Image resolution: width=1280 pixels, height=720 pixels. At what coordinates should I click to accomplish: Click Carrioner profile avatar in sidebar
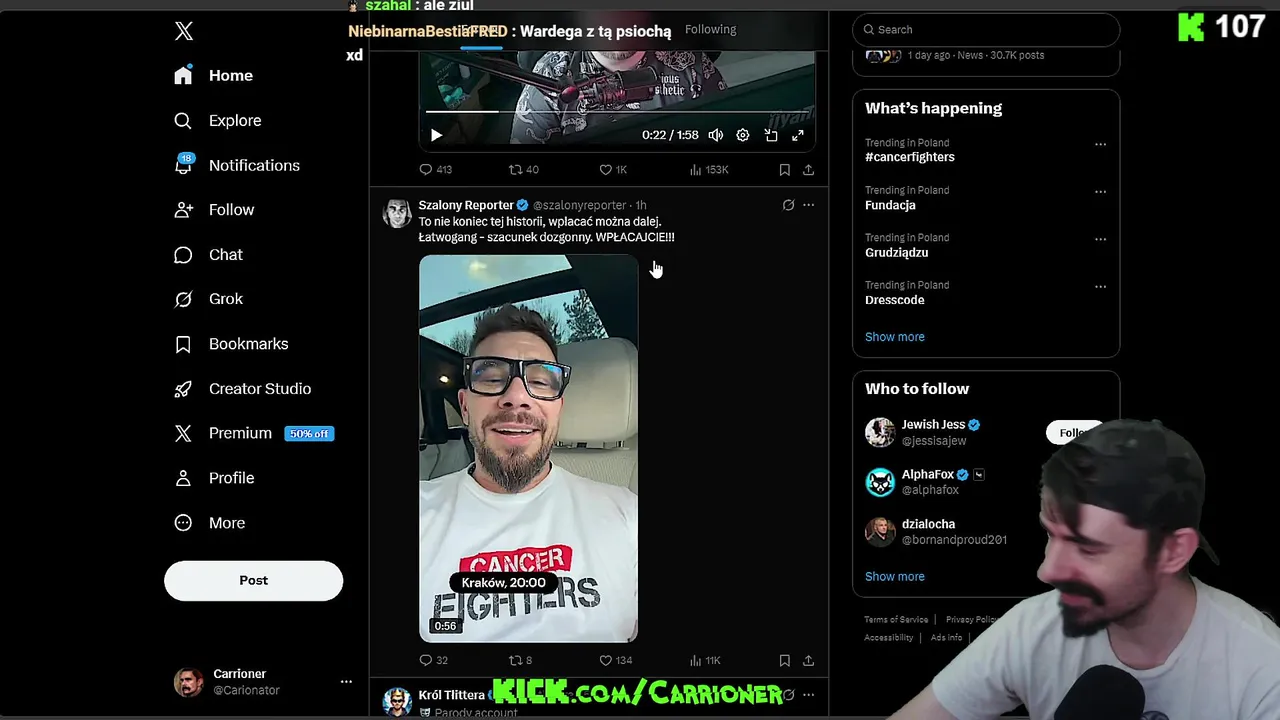[188, 682]
